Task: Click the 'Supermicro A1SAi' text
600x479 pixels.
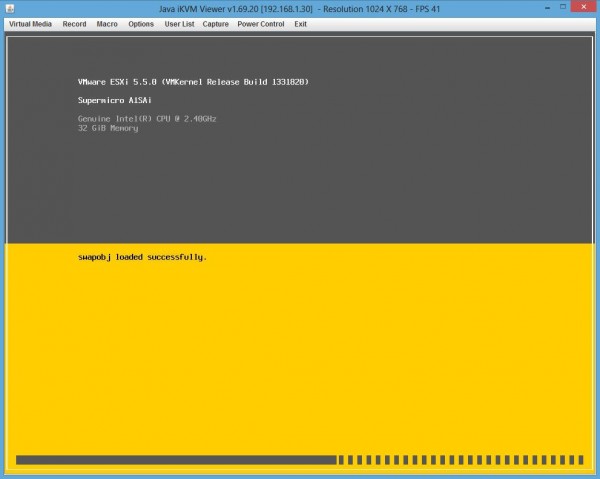Action: 115,100
